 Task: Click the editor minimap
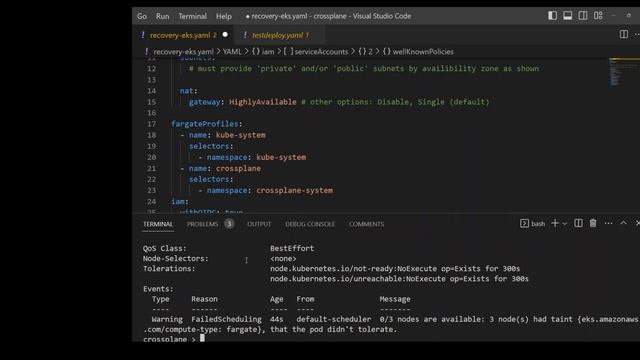coord(623,72)
